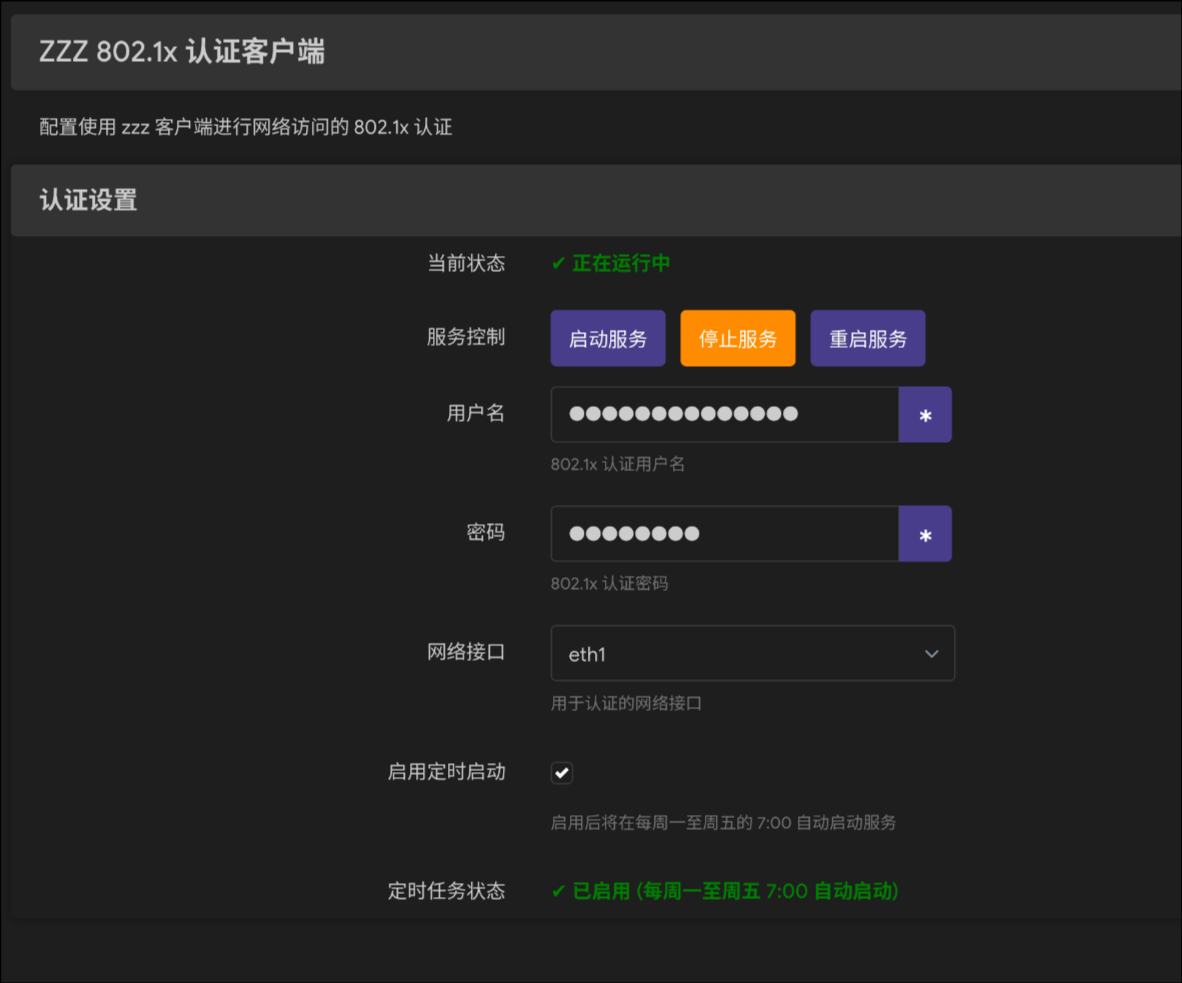Focus the 密码 input field
1182x983 pixels.
(724, 534)
